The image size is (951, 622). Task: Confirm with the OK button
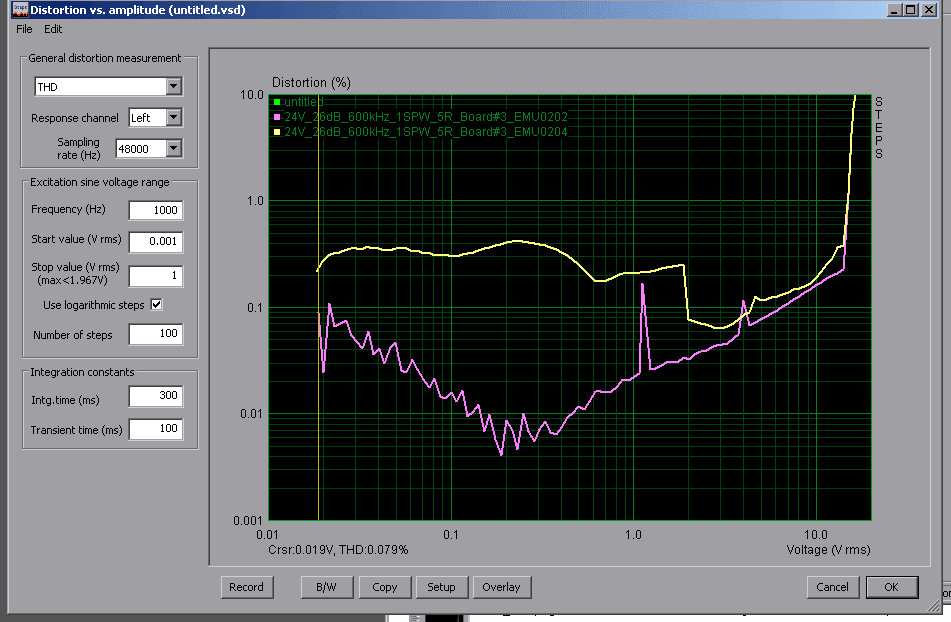(x=891, y=587)
